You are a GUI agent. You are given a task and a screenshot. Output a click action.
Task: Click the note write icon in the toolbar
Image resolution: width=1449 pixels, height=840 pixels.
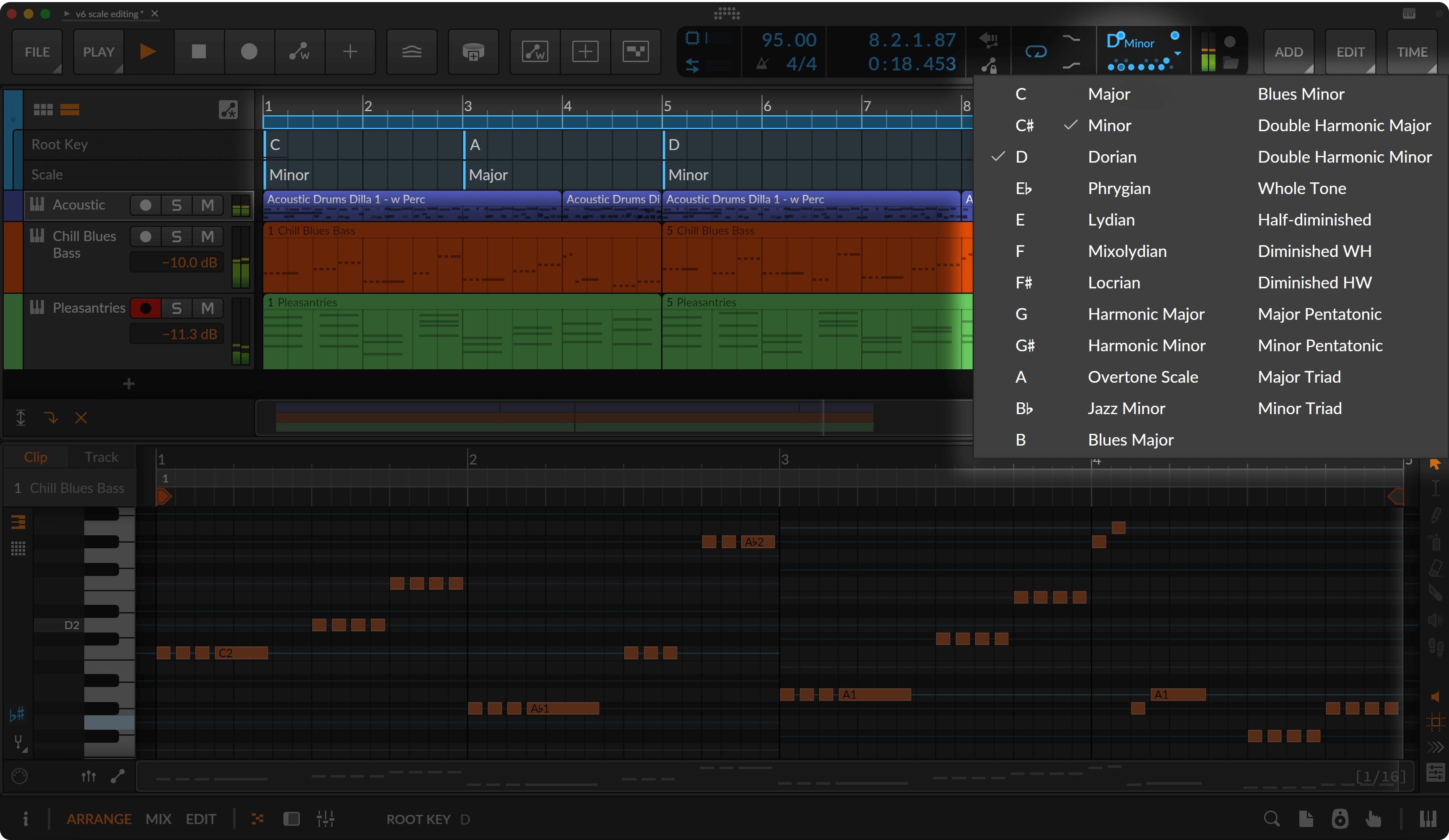[x=534, y=52]
